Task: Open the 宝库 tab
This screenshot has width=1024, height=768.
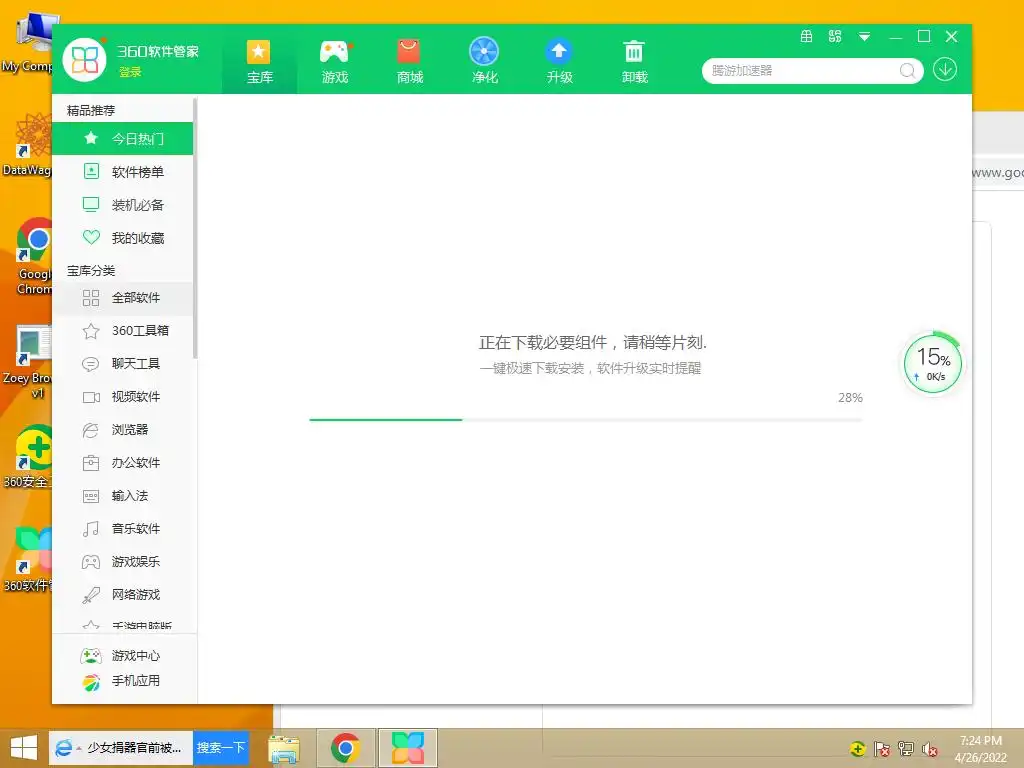Action: [259, 63]
